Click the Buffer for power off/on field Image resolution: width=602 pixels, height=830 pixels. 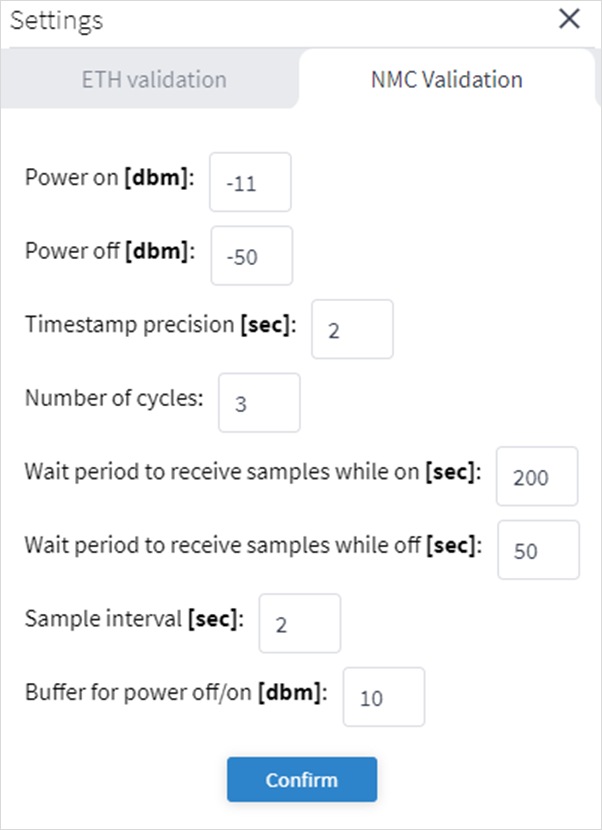tap(385, 697)
